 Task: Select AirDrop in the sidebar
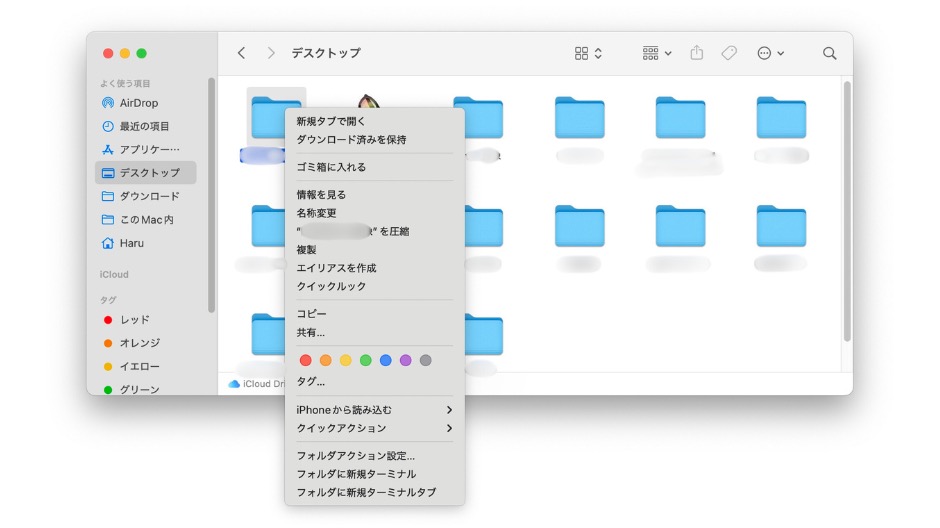coord(146,103)
